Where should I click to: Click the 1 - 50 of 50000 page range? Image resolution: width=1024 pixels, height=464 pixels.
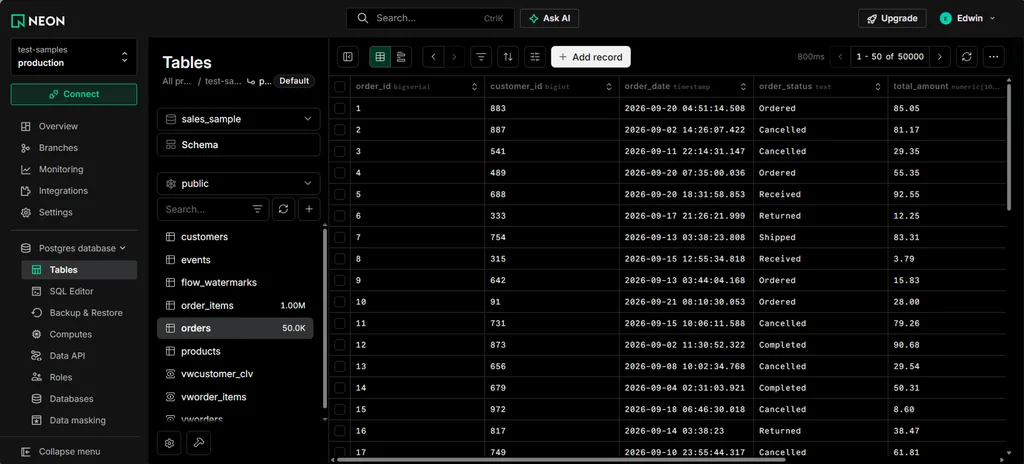[x=890, y=57]
